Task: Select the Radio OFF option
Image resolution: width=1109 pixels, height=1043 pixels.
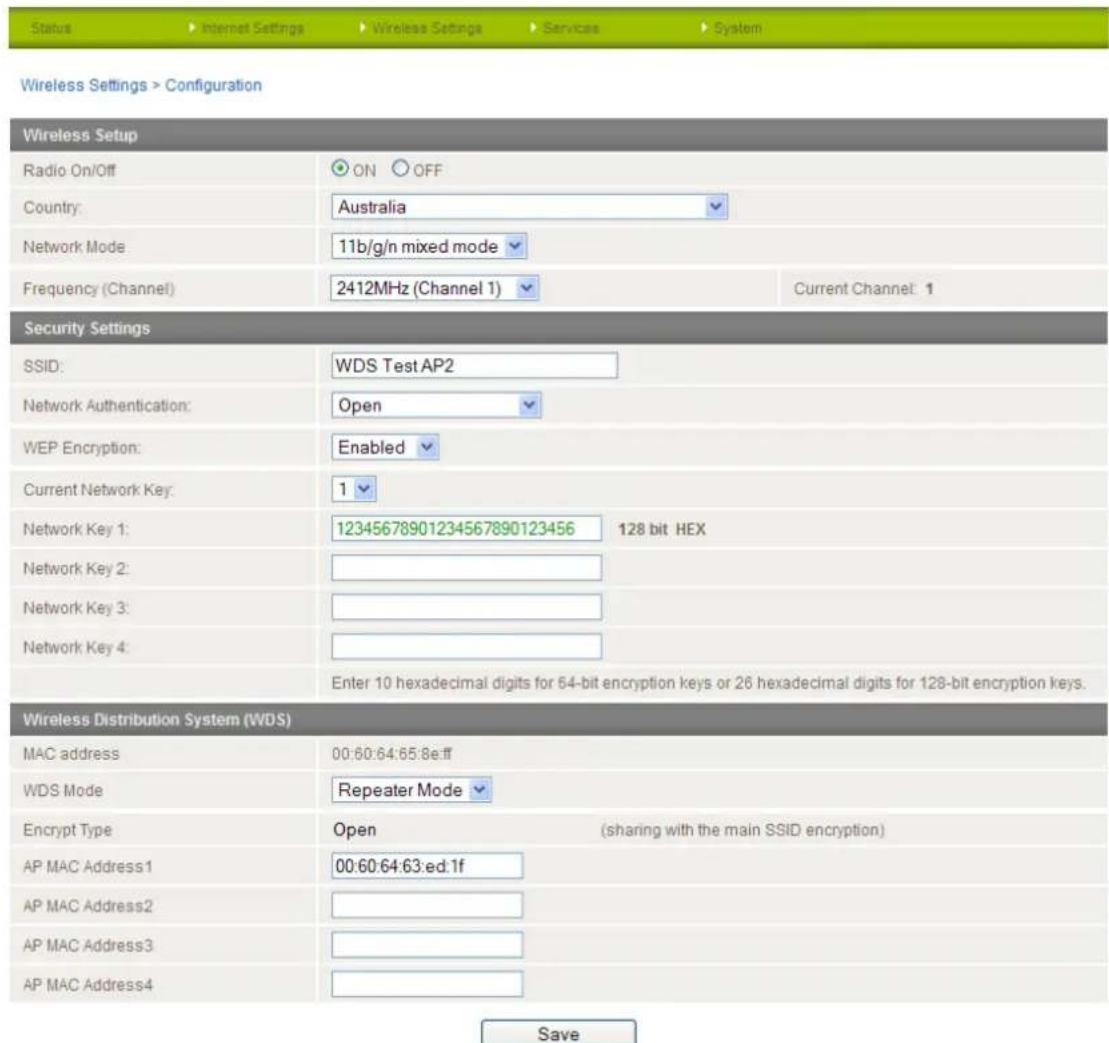Action: (400, 168)
